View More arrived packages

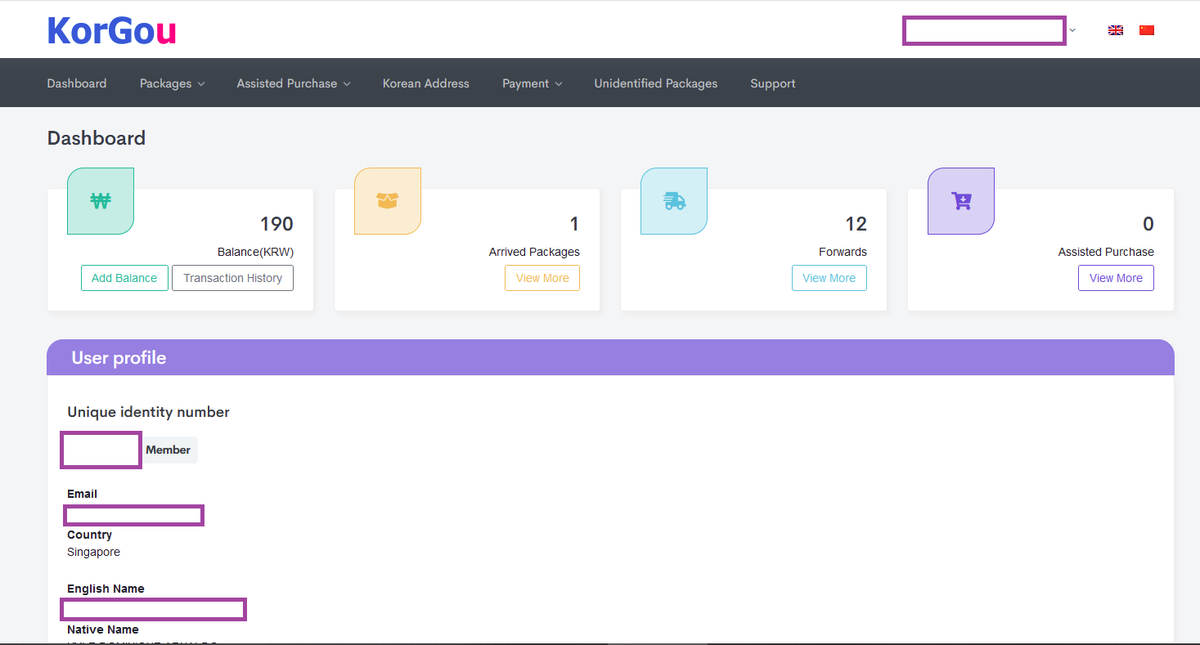pyautogui.click(x=542, y=278)
